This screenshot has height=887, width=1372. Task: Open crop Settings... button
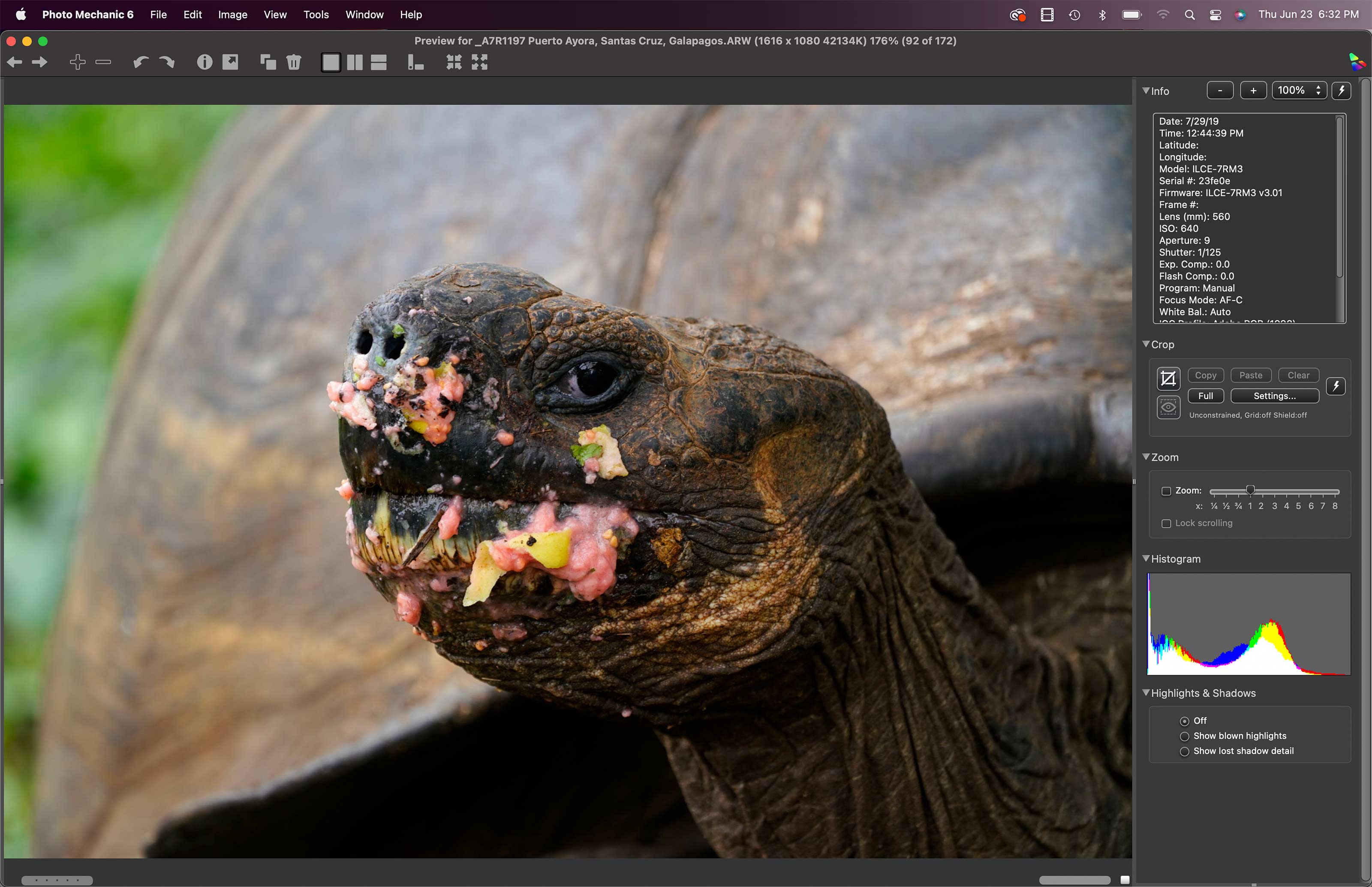1275,396
